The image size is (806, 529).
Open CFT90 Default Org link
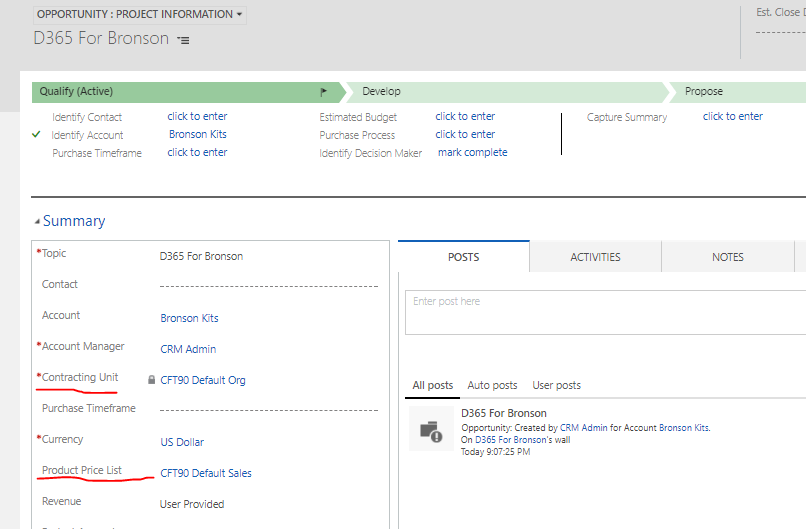(203, 380)
